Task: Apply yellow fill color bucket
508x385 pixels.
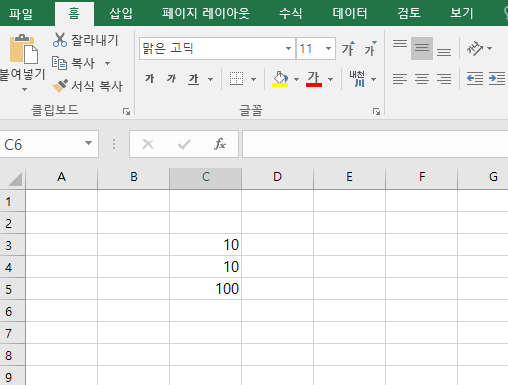Action: [280, 79]
